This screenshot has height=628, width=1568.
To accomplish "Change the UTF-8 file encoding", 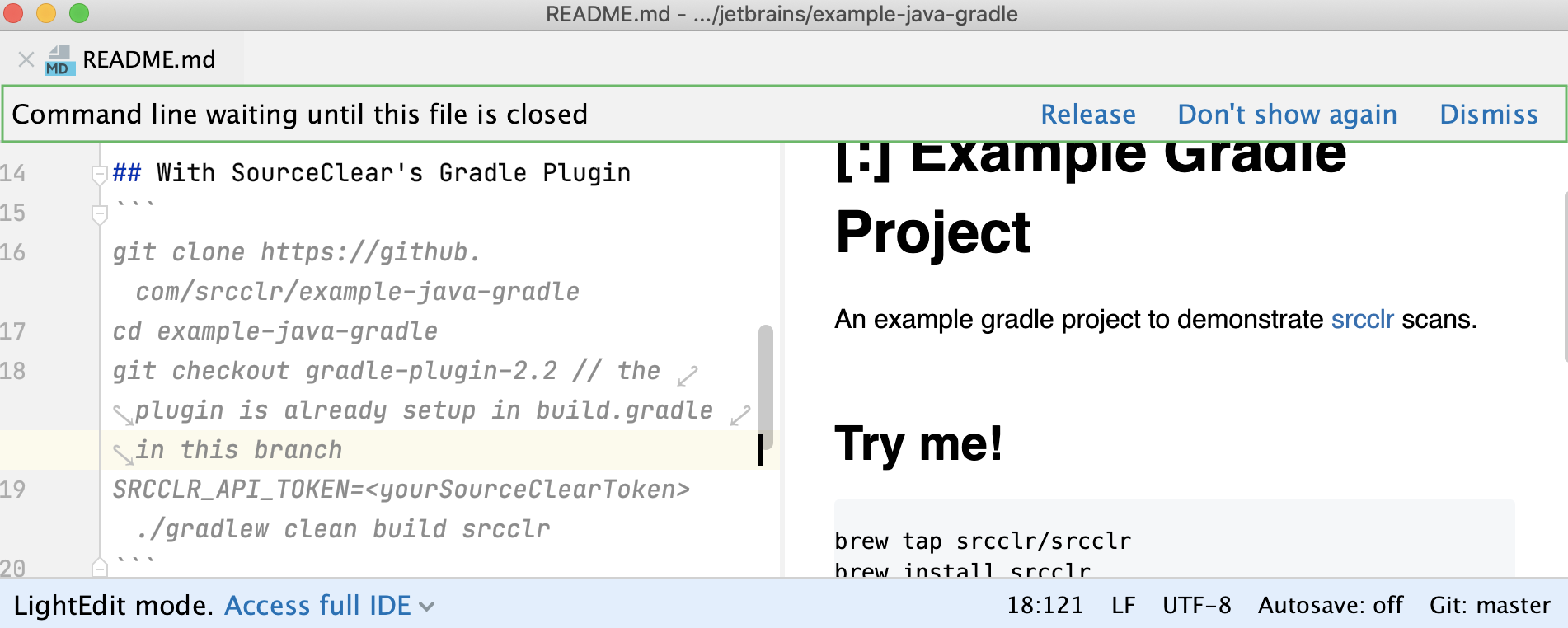I will coord(1196,606).
